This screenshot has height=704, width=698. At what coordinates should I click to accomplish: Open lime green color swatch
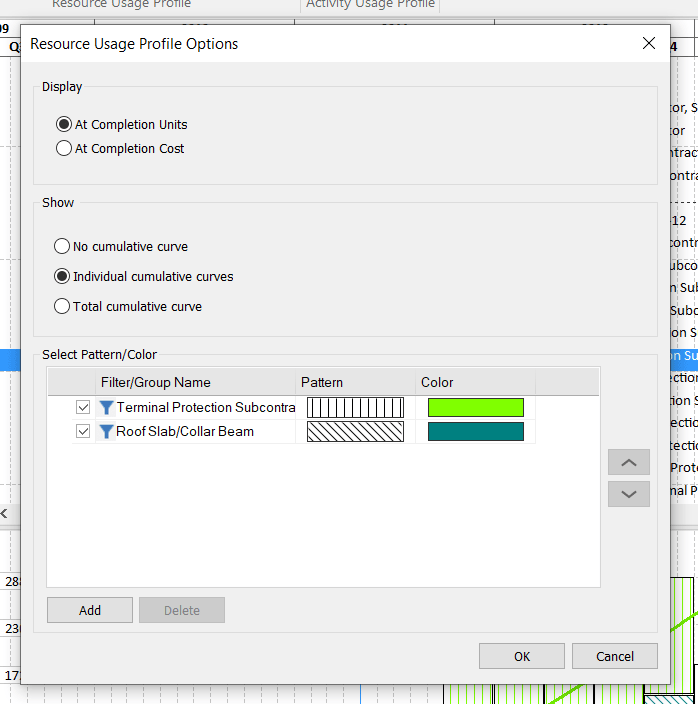point(476,407)
